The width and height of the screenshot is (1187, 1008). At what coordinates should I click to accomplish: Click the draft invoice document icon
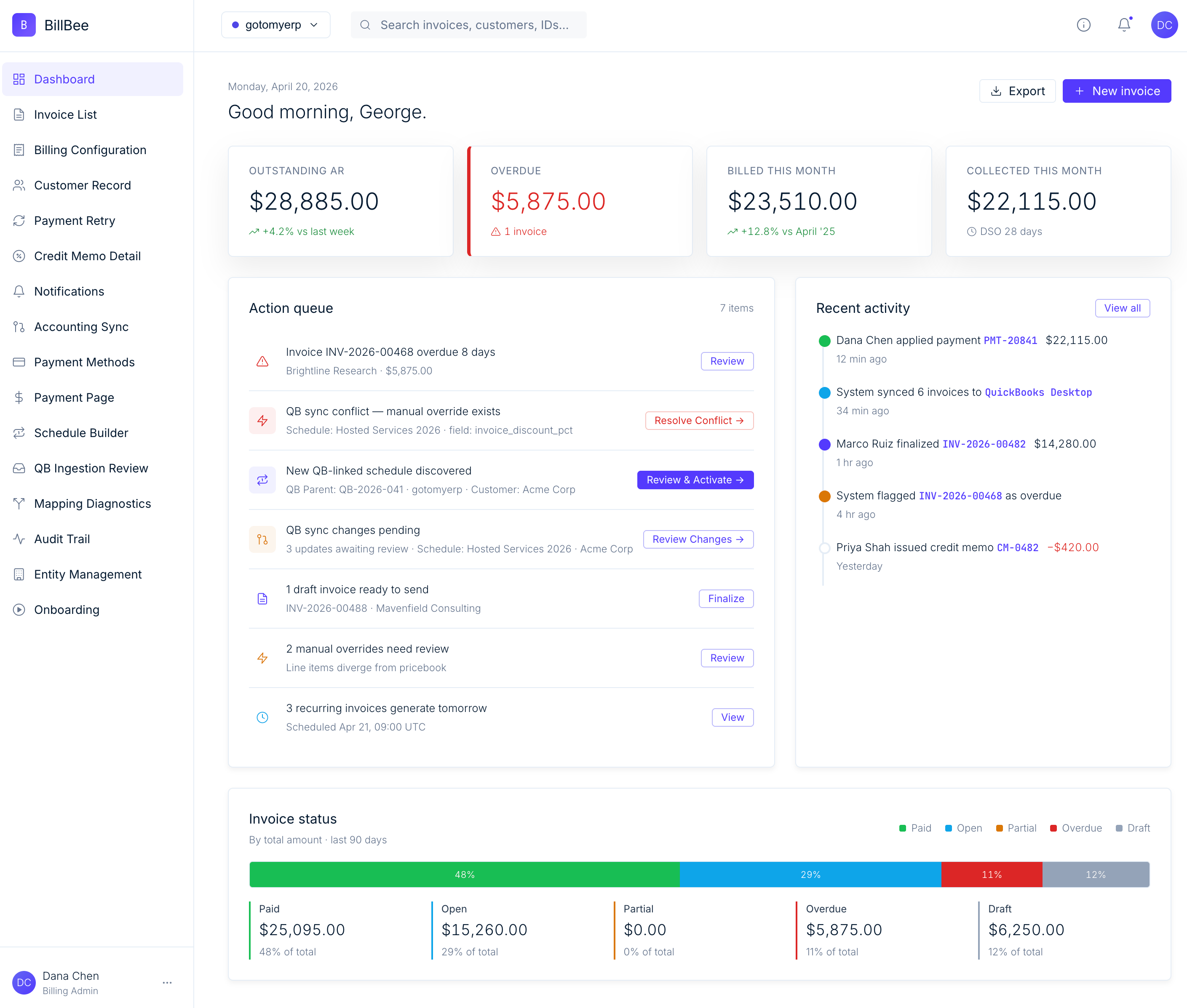tap(262, 599)
